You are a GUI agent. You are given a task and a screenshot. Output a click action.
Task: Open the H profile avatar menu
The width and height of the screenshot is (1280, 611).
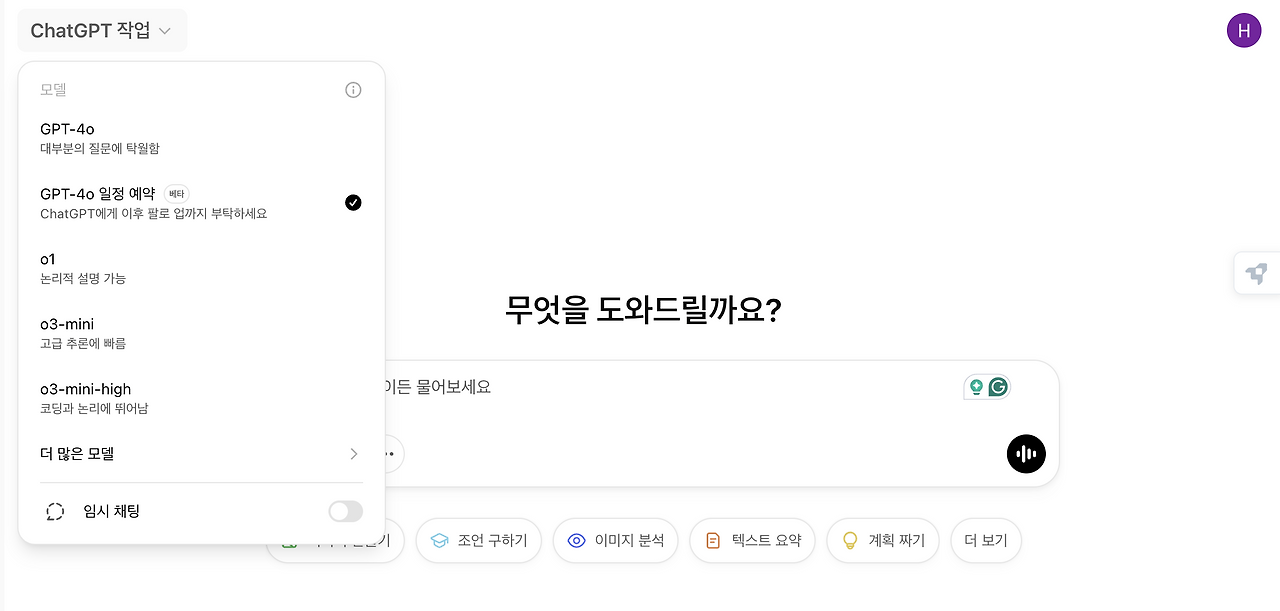1243,31
